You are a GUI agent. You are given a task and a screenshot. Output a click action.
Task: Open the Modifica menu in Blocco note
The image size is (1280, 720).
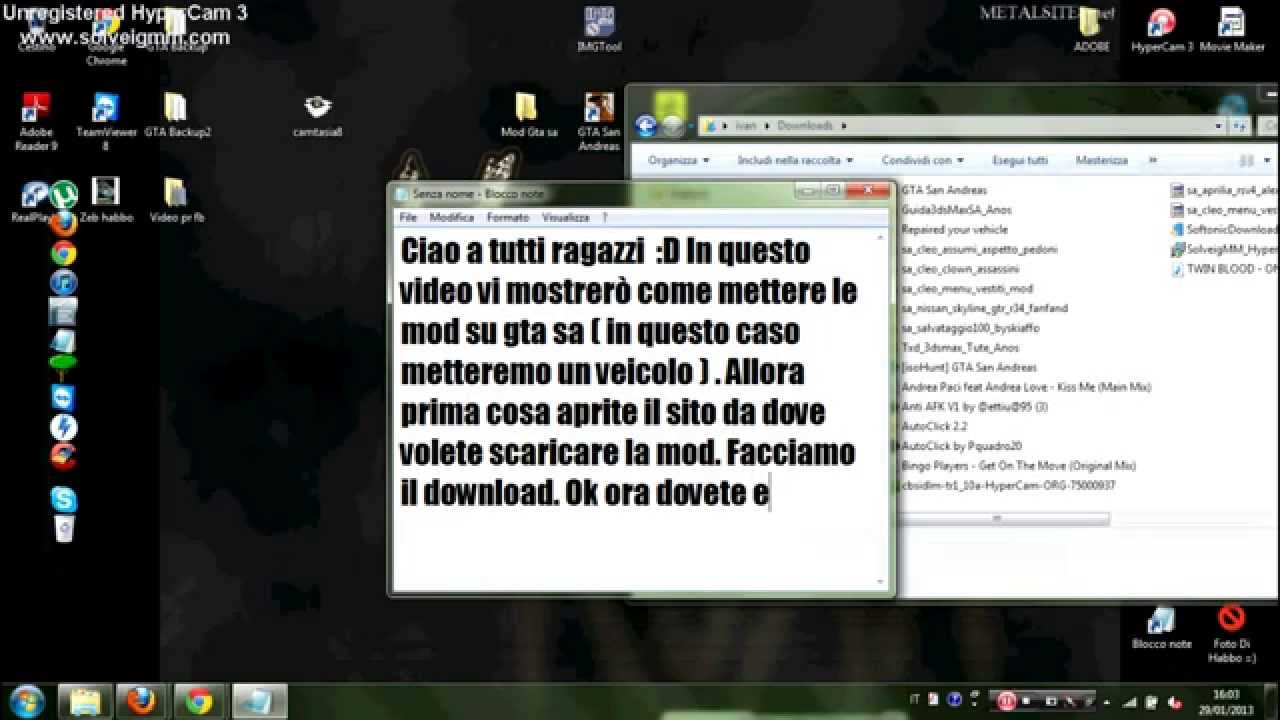pyautogui.click(x=452, y=217)
